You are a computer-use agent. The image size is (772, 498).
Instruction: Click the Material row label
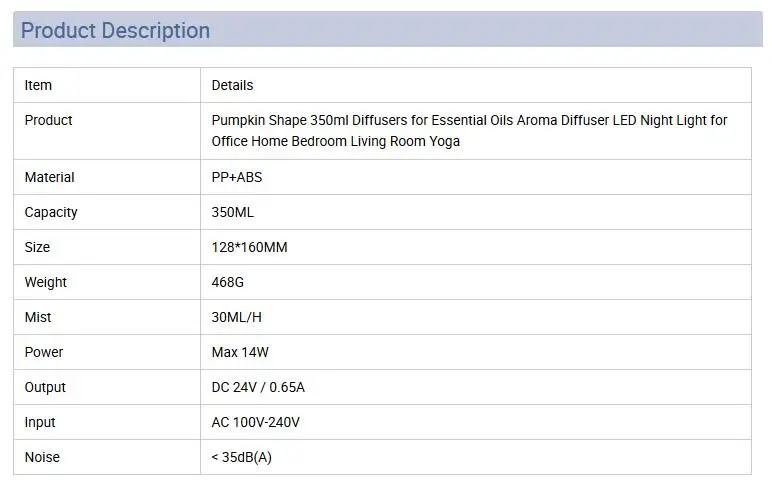[49, 177]
